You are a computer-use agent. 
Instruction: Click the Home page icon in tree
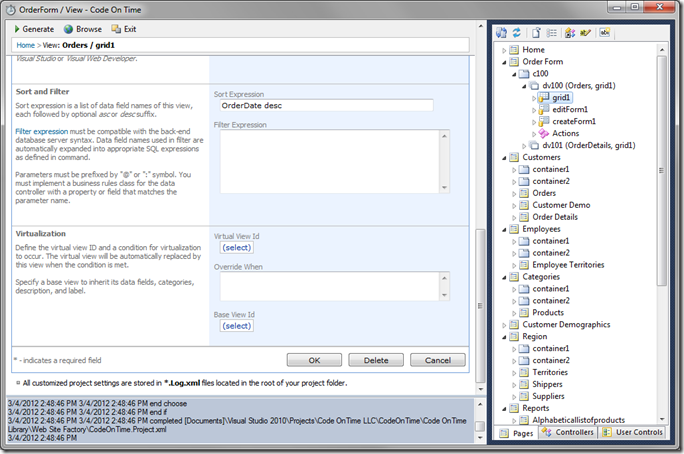tap(514, 50)
